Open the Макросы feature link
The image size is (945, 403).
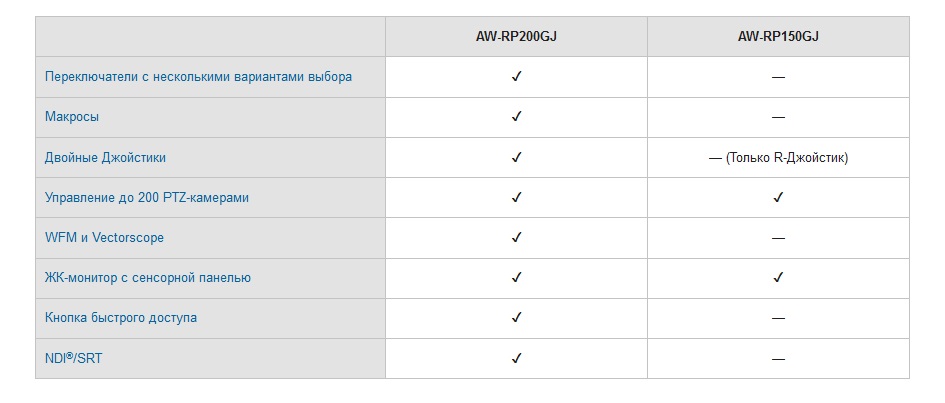72,117
